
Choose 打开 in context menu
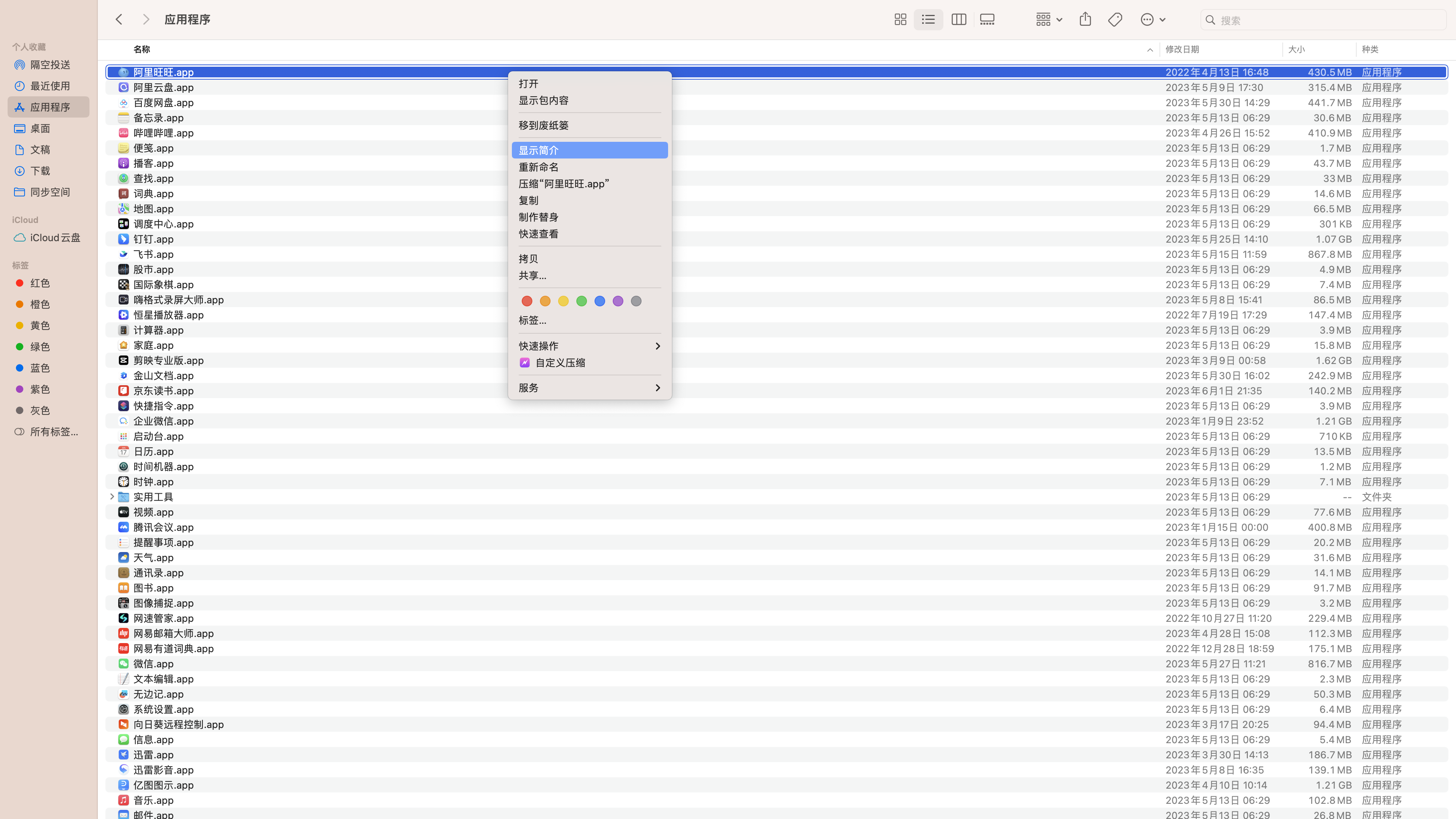590,84
